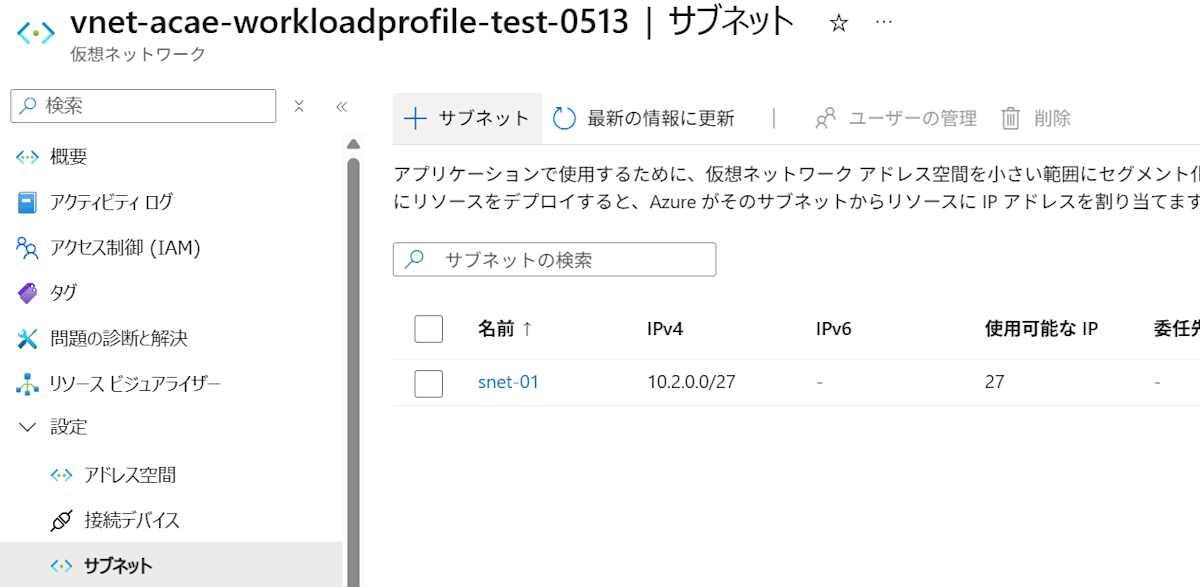Click the タグ tag icon
This screenshot has height=587, width=1200.
28,293
